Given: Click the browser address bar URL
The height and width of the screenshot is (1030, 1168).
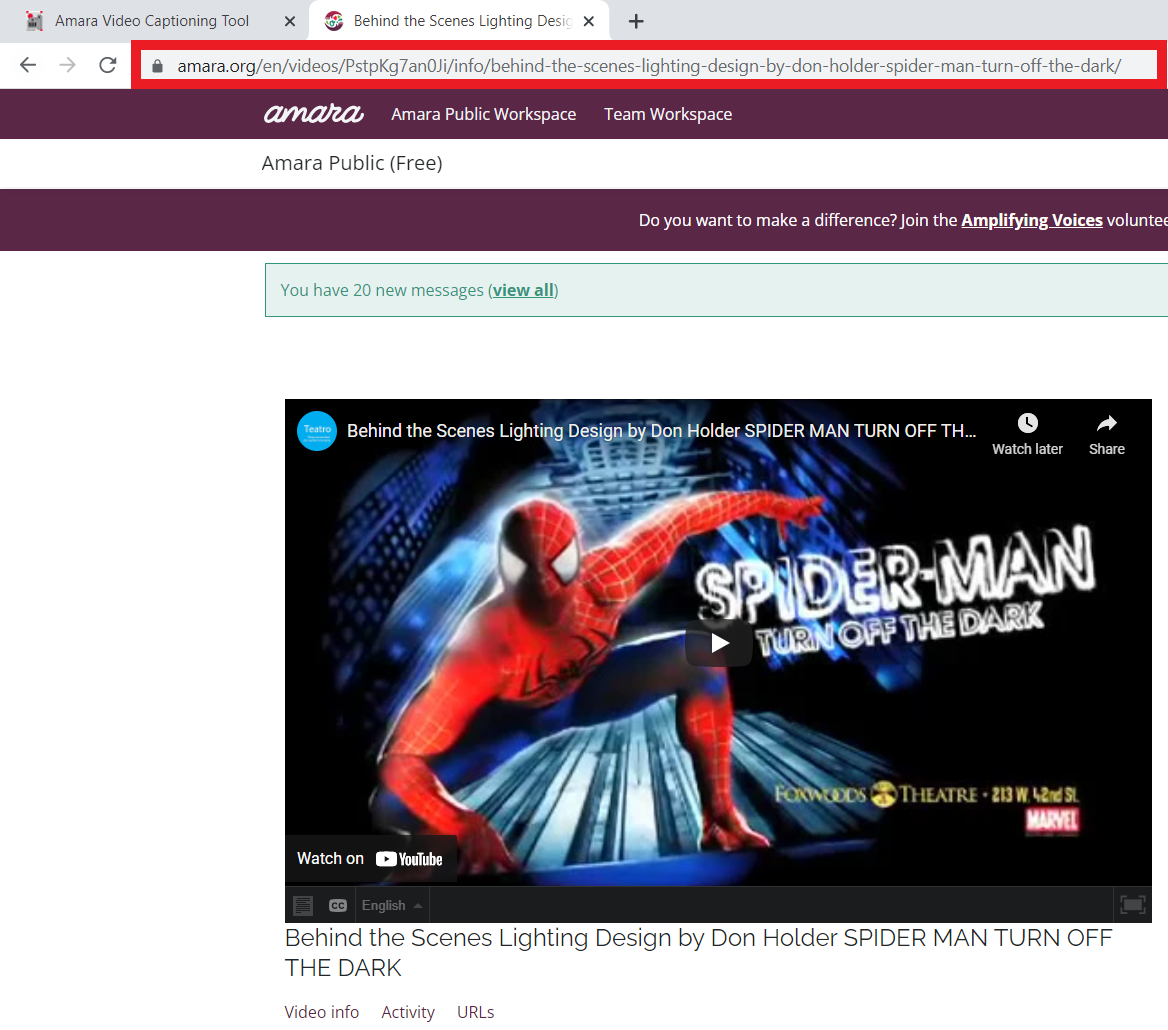Looking at the screenshot, I should click(648, 66).
